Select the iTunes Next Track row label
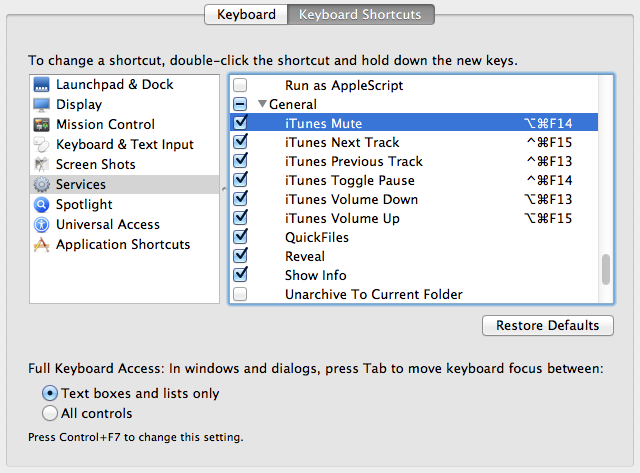The width and height of the screenshot is (640, 473). click(x=342, y=142)
